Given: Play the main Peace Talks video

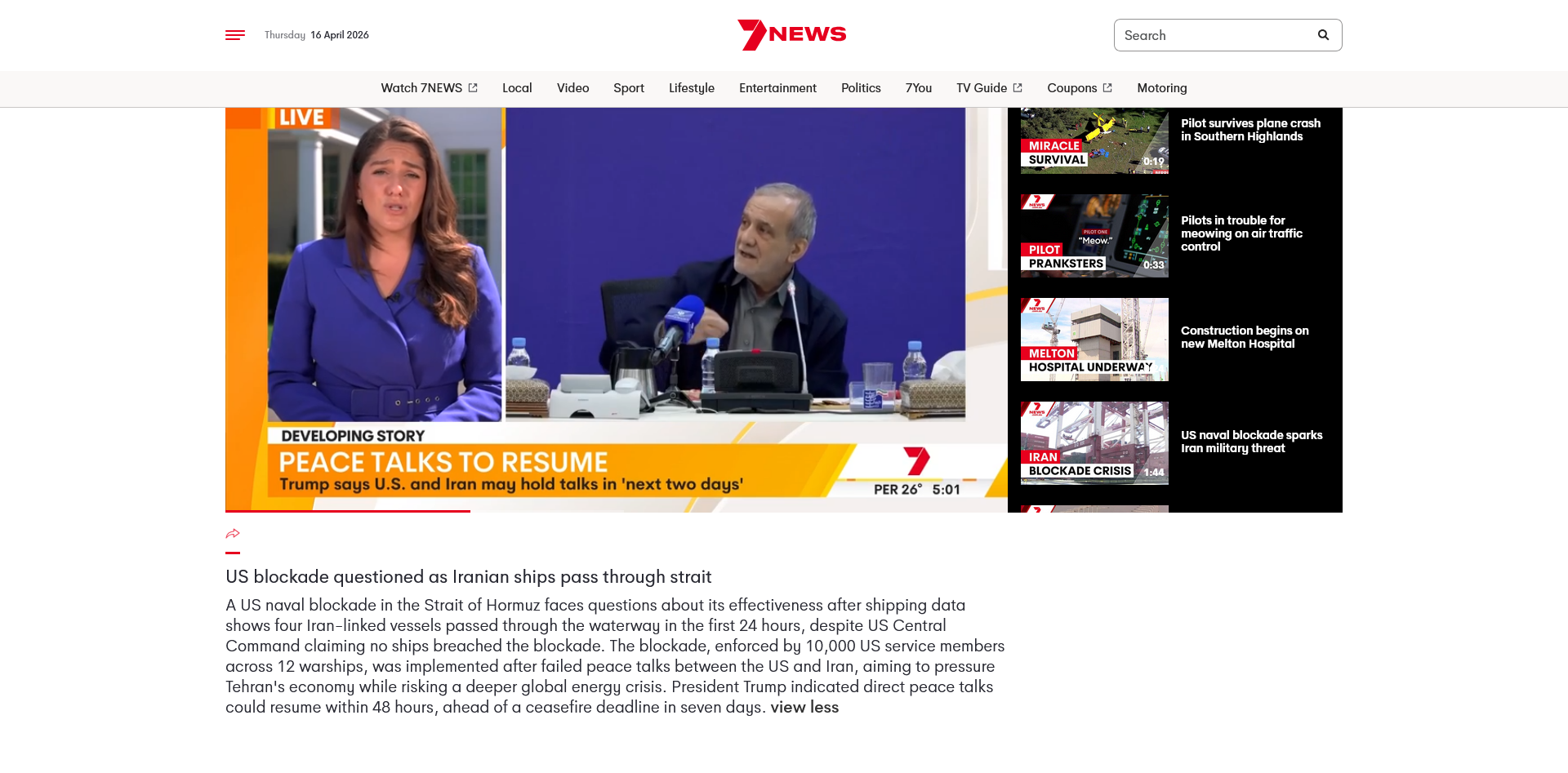Looking at the screenshot, I should coord(617,309).
